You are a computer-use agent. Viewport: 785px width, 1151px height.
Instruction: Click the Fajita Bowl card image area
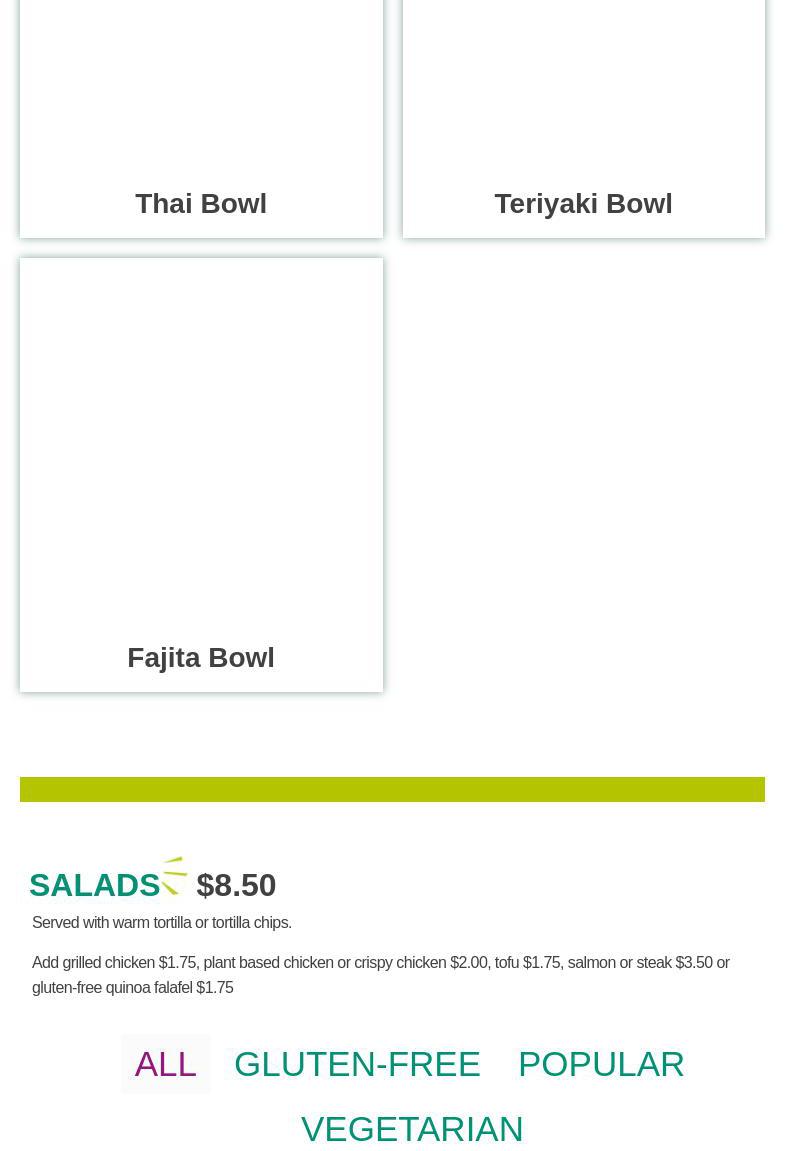[x=201, y=440]
